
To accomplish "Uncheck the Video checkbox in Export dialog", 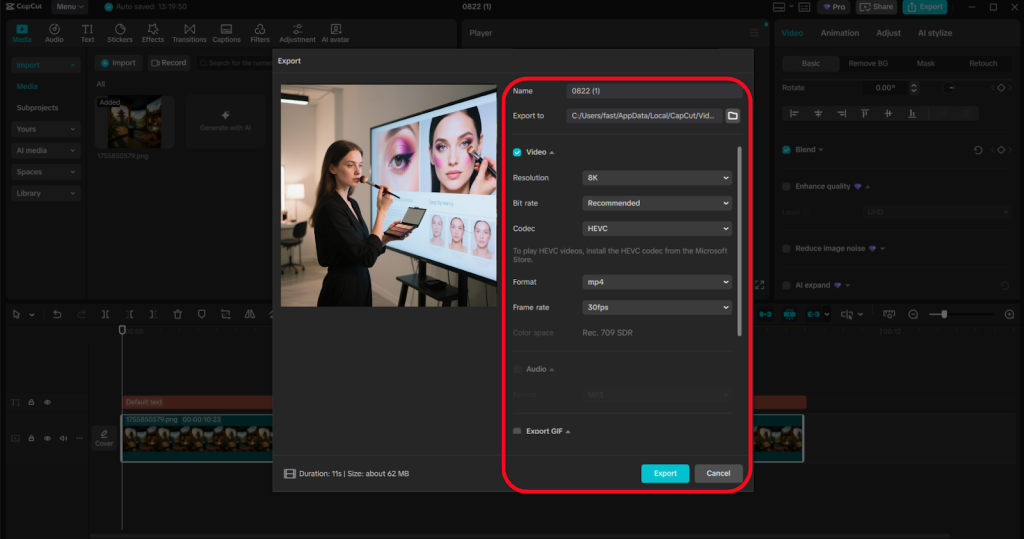I will pyautogui.click(x=517, y=152).
